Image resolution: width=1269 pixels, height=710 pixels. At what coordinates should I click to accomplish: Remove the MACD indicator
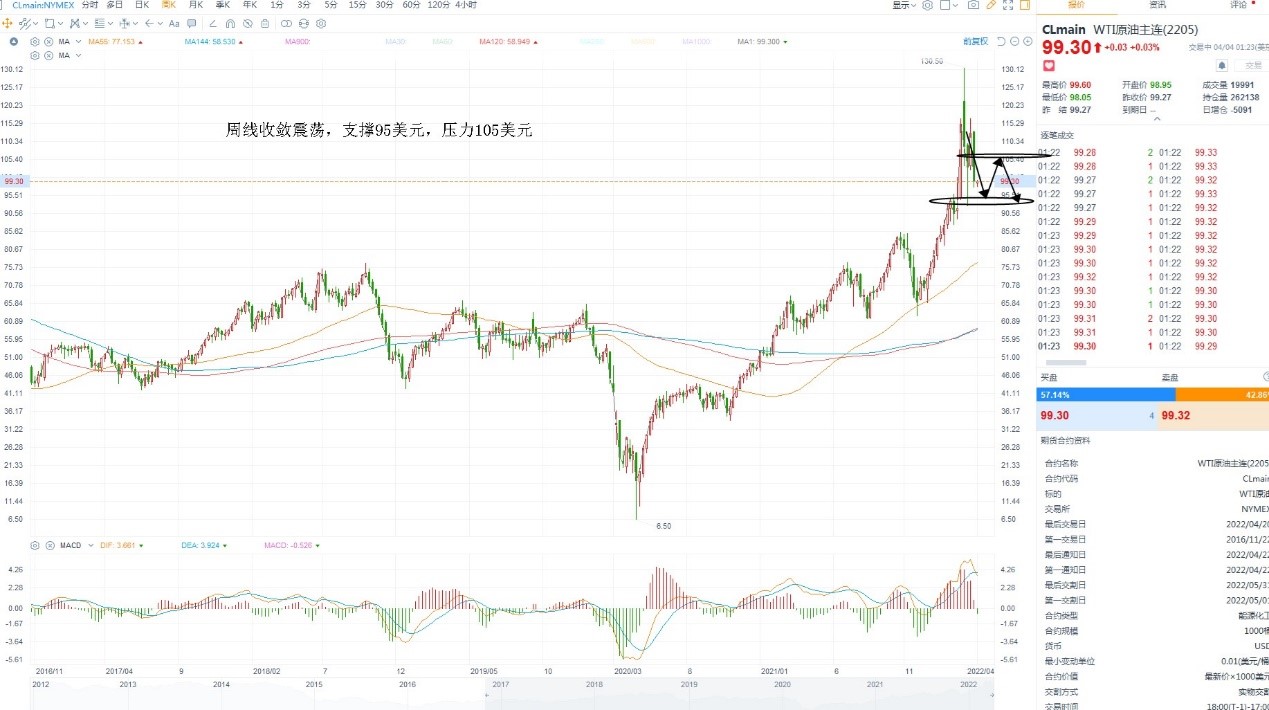(48, 545)
